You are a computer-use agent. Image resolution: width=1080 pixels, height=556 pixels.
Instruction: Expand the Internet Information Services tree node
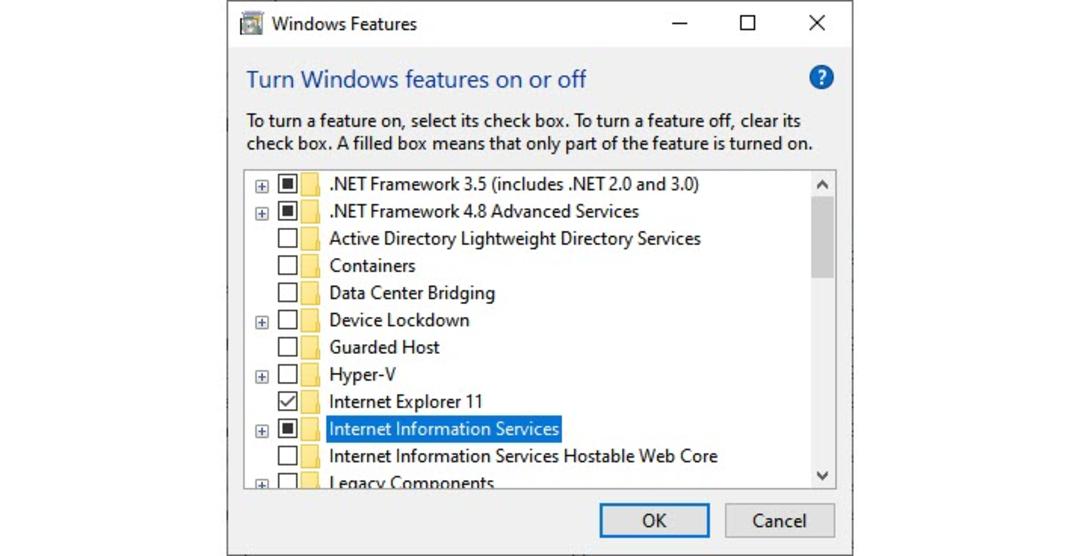pos(262,431)
